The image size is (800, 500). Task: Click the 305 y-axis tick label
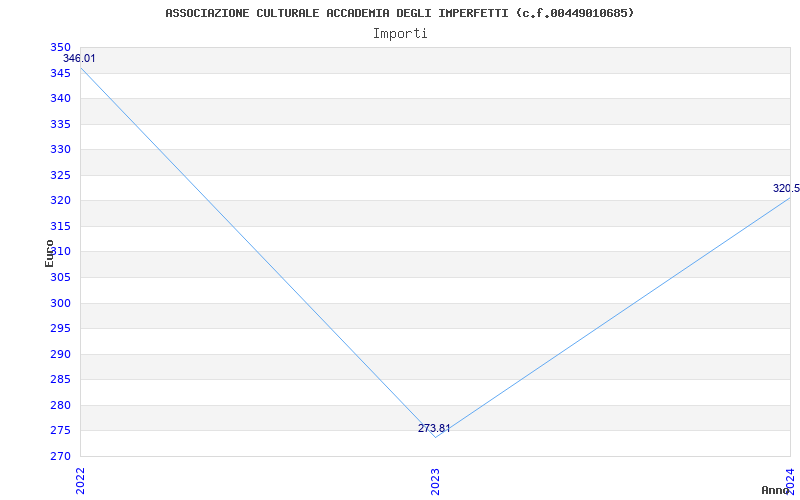coord(60,278)
